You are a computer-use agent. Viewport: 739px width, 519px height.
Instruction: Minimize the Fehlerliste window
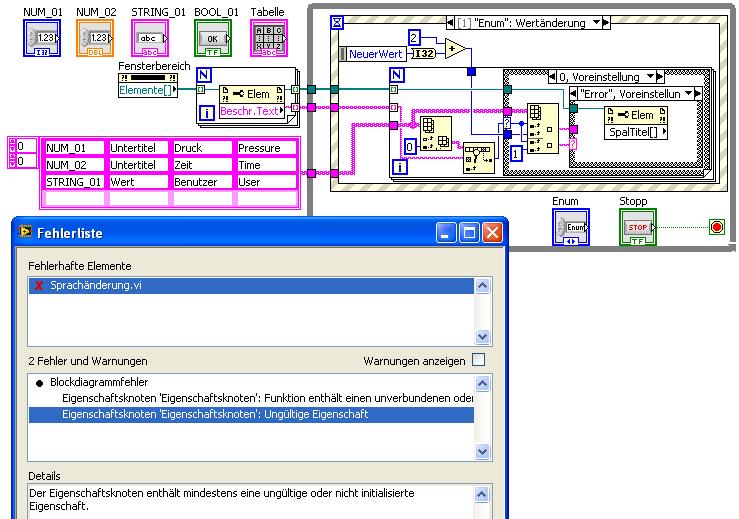coord(446,232)
